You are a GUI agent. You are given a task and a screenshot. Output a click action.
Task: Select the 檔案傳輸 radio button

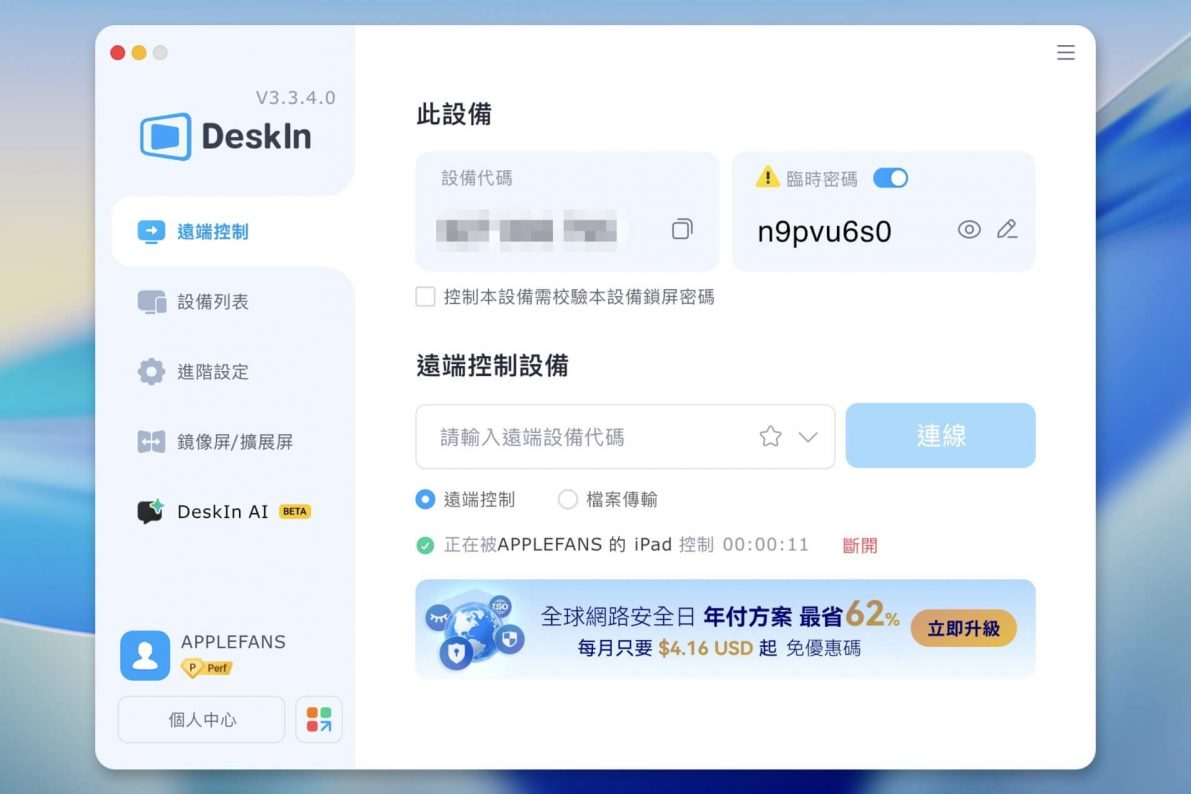tap(568, 500)
